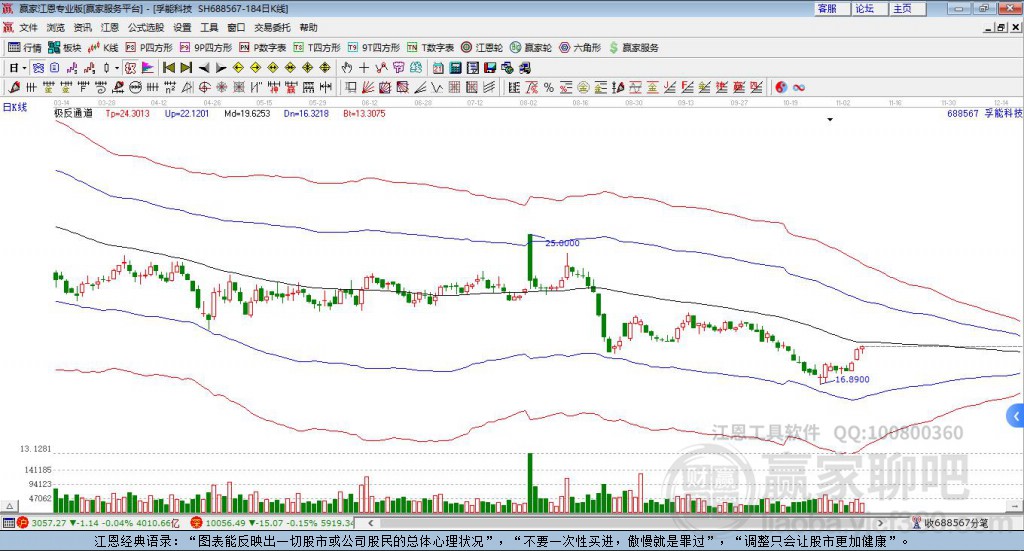Expand side panel with blue chevron
This screenshot has height=551, width=1024.
(x=1016, y=416)
